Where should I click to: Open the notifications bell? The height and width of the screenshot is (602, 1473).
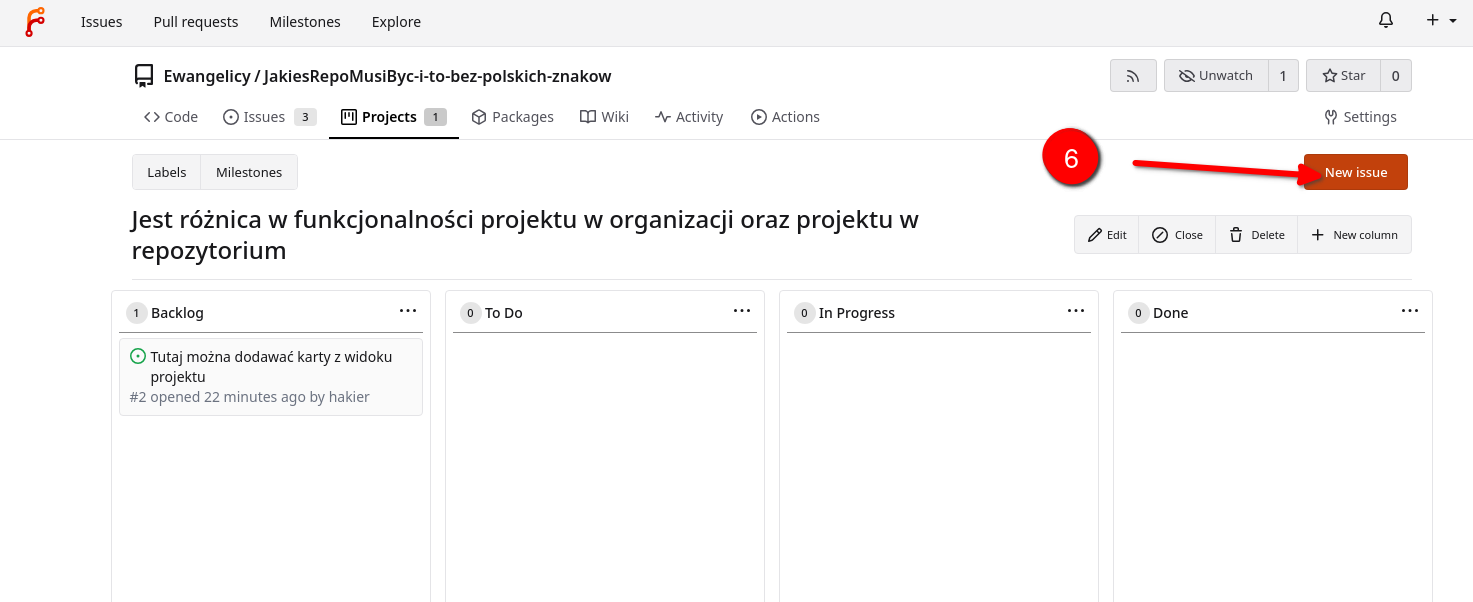tap(1386, 21)
